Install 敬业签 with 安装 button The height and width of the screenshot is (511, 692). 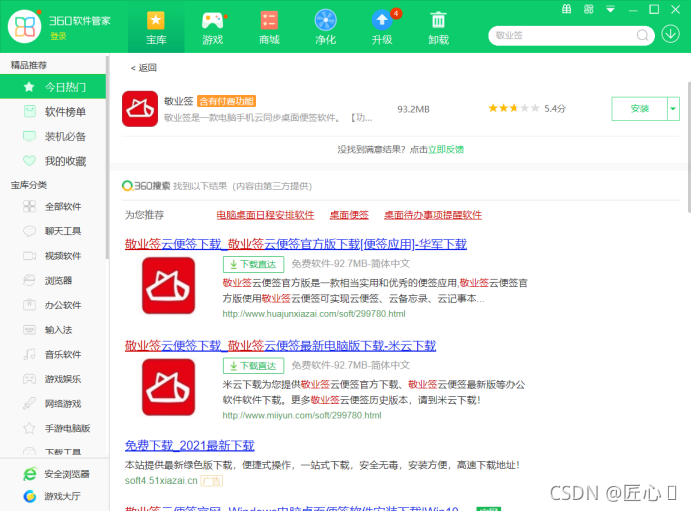tap(639, 109)
